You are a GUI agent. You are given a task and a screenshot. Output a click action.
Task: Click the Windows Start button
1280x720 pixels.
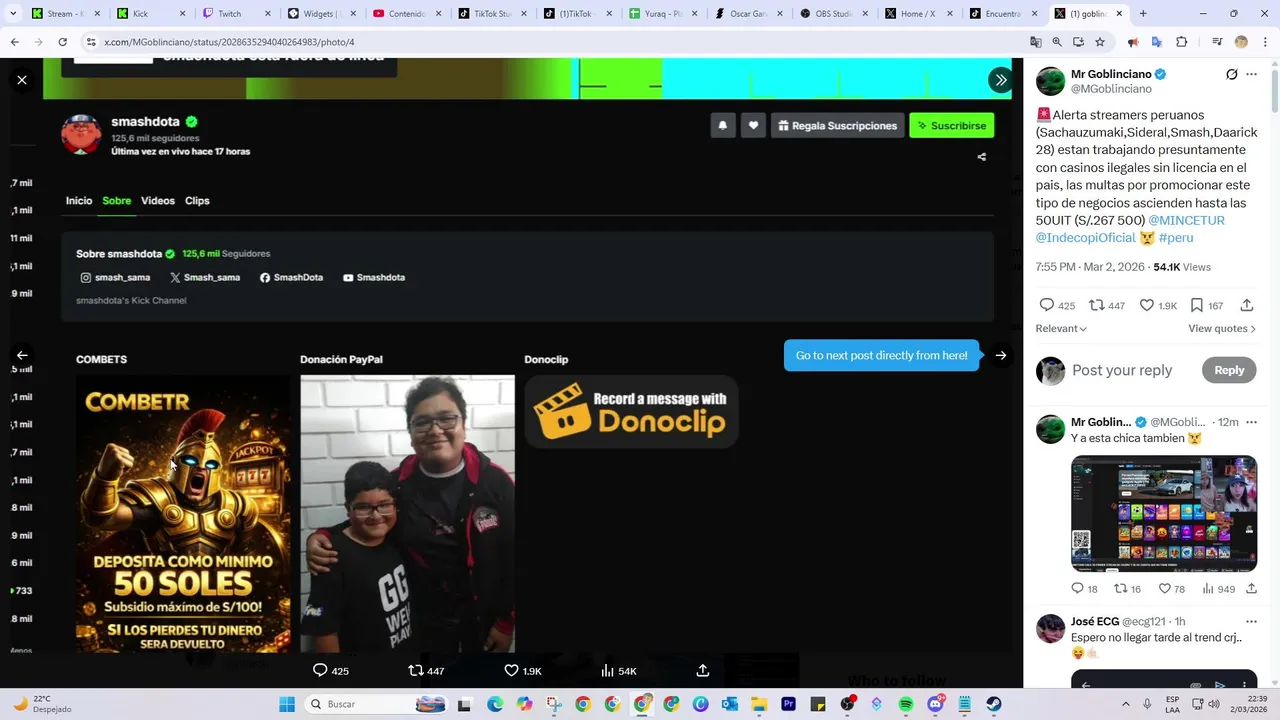click(x=286, y=704)
